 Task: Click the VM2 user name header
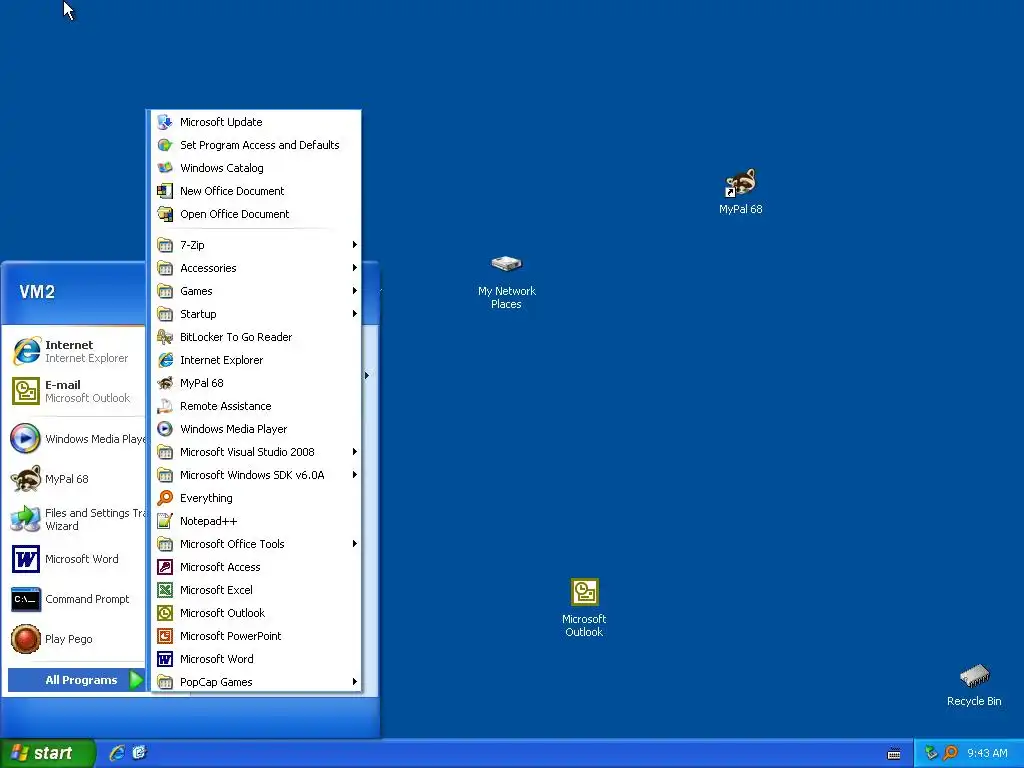coord(37,292)
